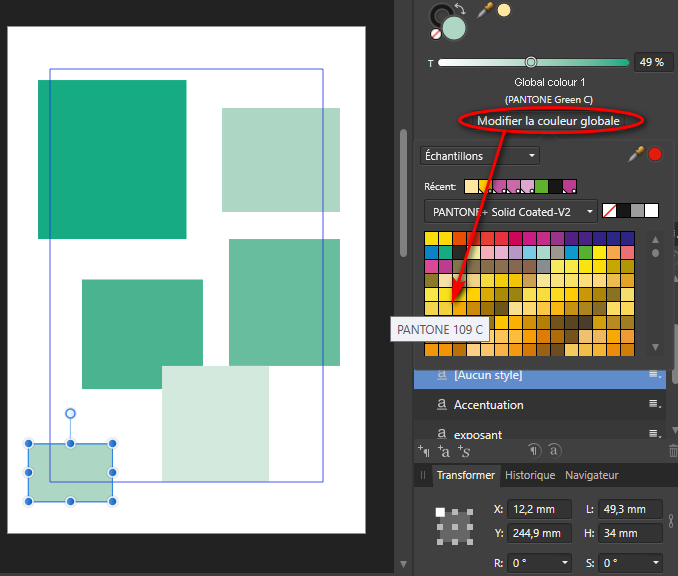Viewport: 678px width, 576px height.
Task: Create a new character style
Action: pyautogui.click(x=444, y=451)
